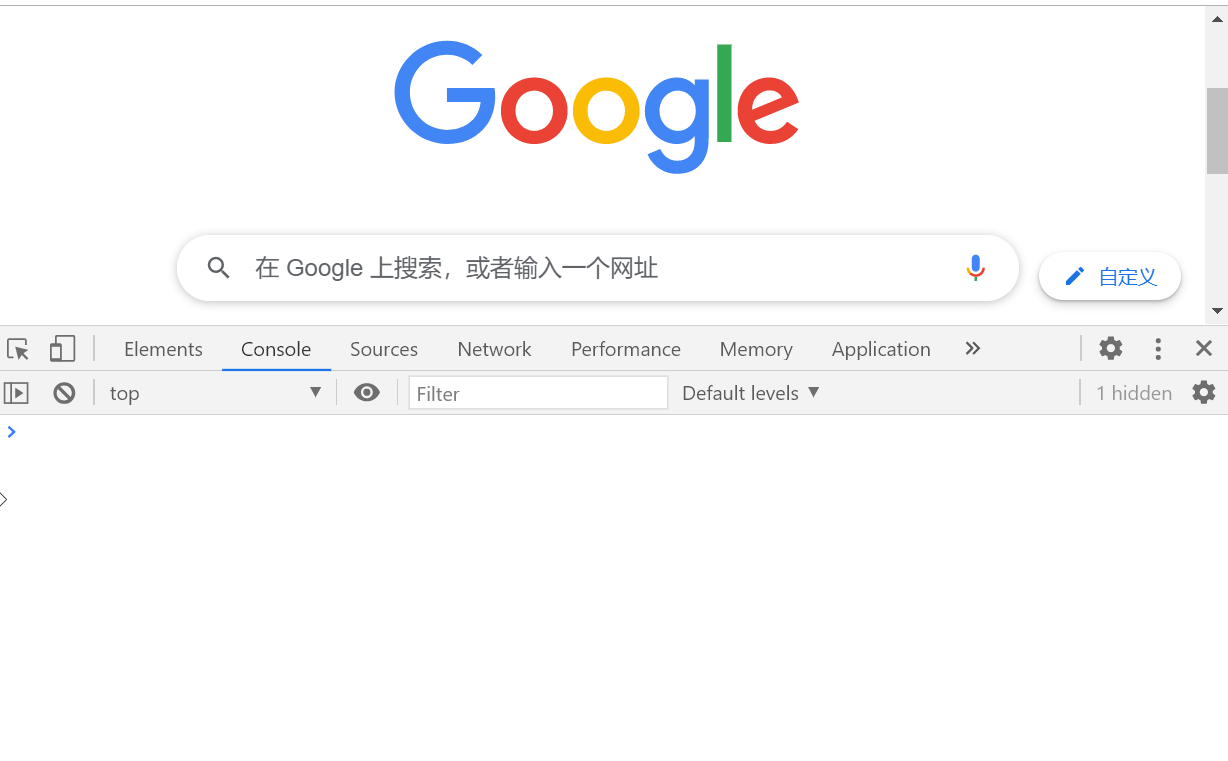This screenshot has width=1228, height=761.
Task: Click the voice search microphone icon
Action: click(x=976, y=268)
